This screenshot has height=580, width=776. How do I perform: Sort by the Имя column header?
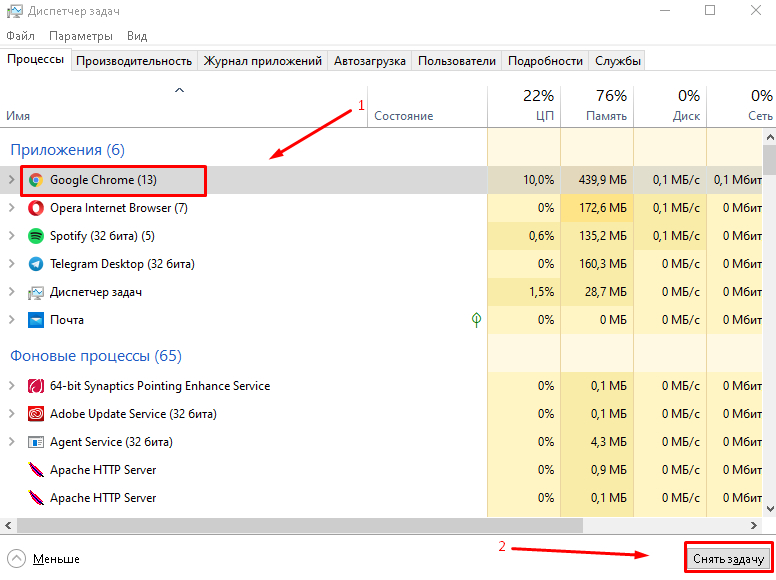(184, 106)
